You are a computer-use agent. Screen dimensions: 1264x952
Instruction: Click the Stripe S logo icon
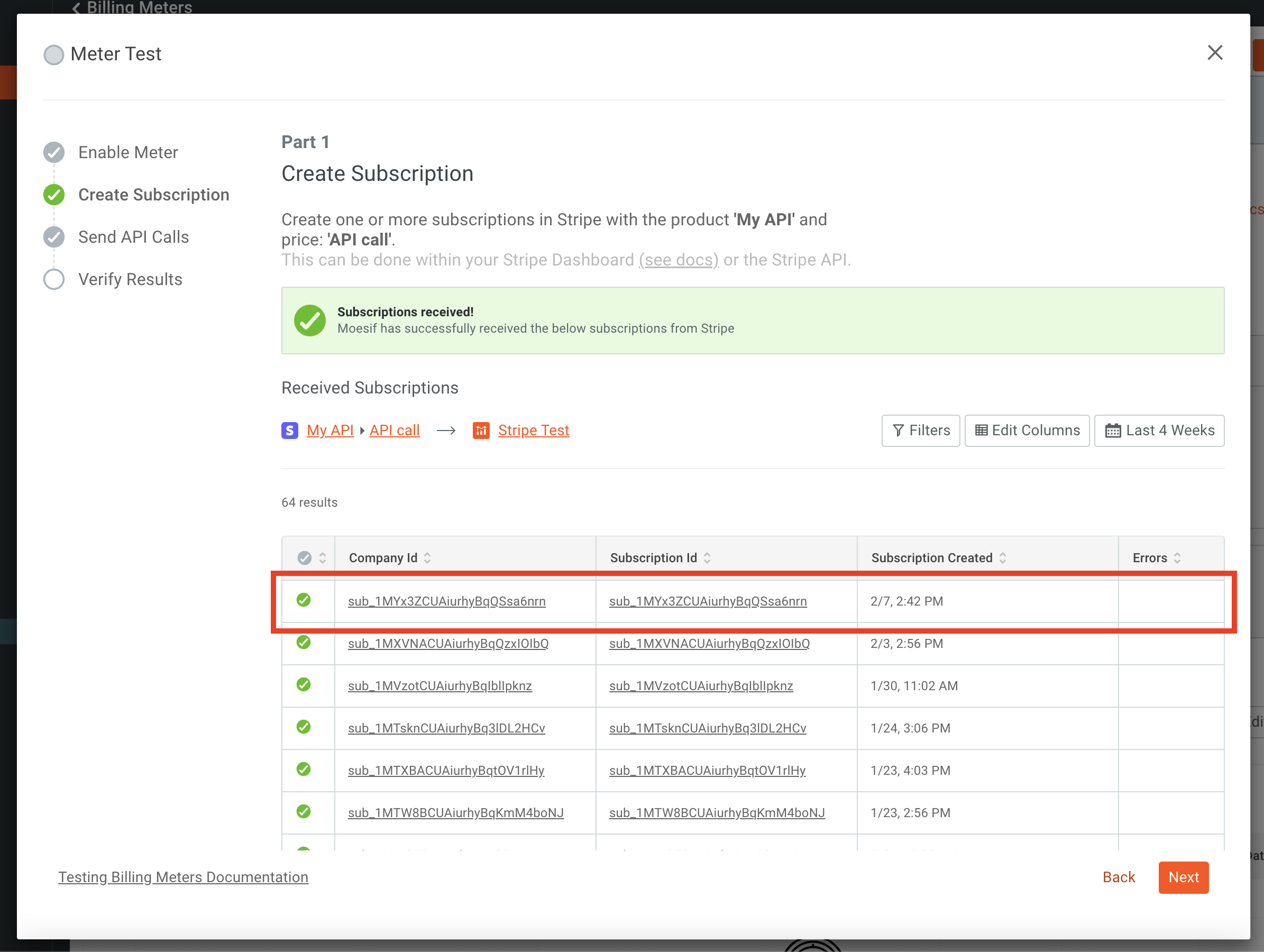click(x=290, y=431)
